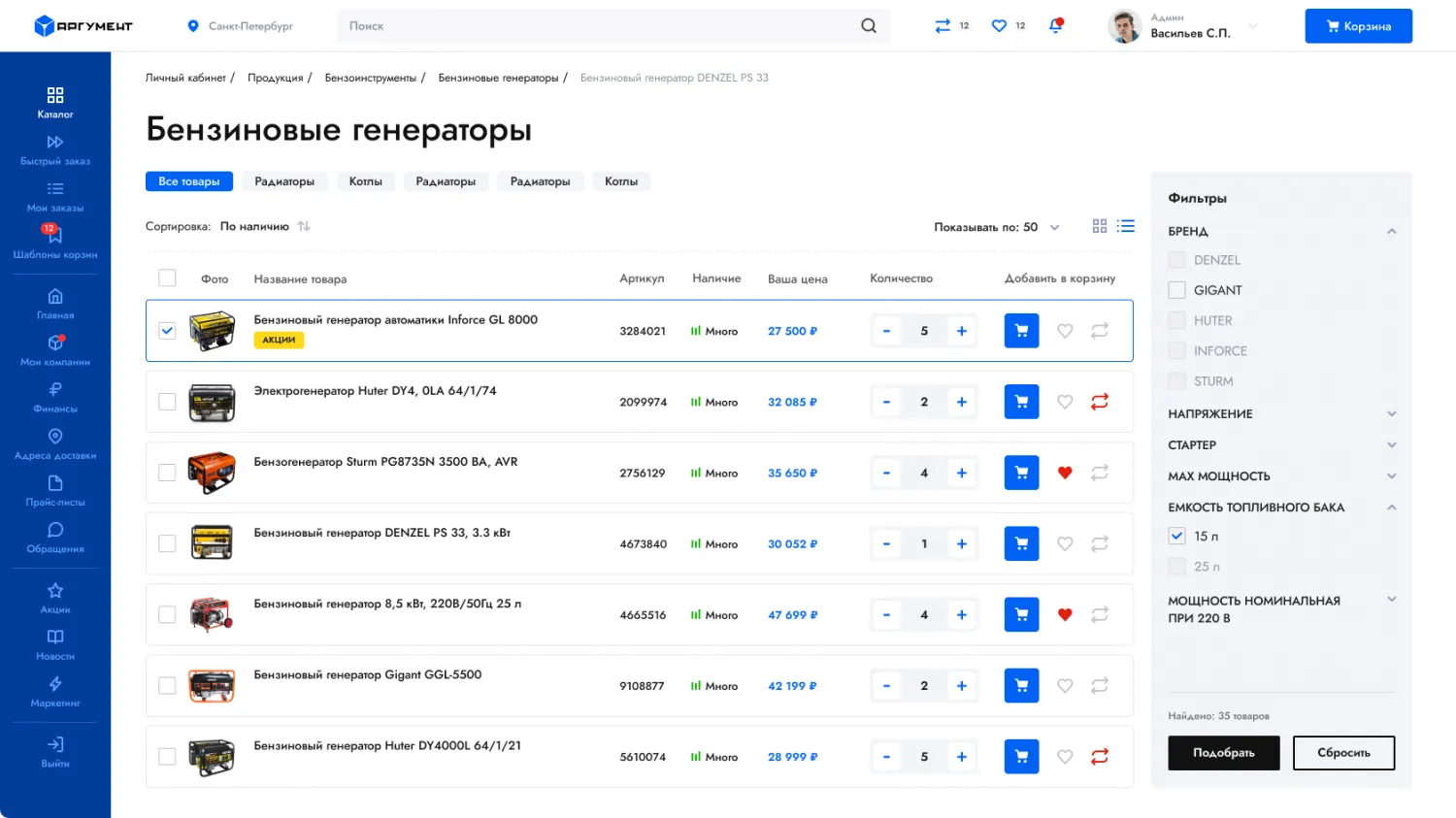The image size is (1456, 818).
Task: Click the sort direction arrows icon
Action: click(304, 226)
